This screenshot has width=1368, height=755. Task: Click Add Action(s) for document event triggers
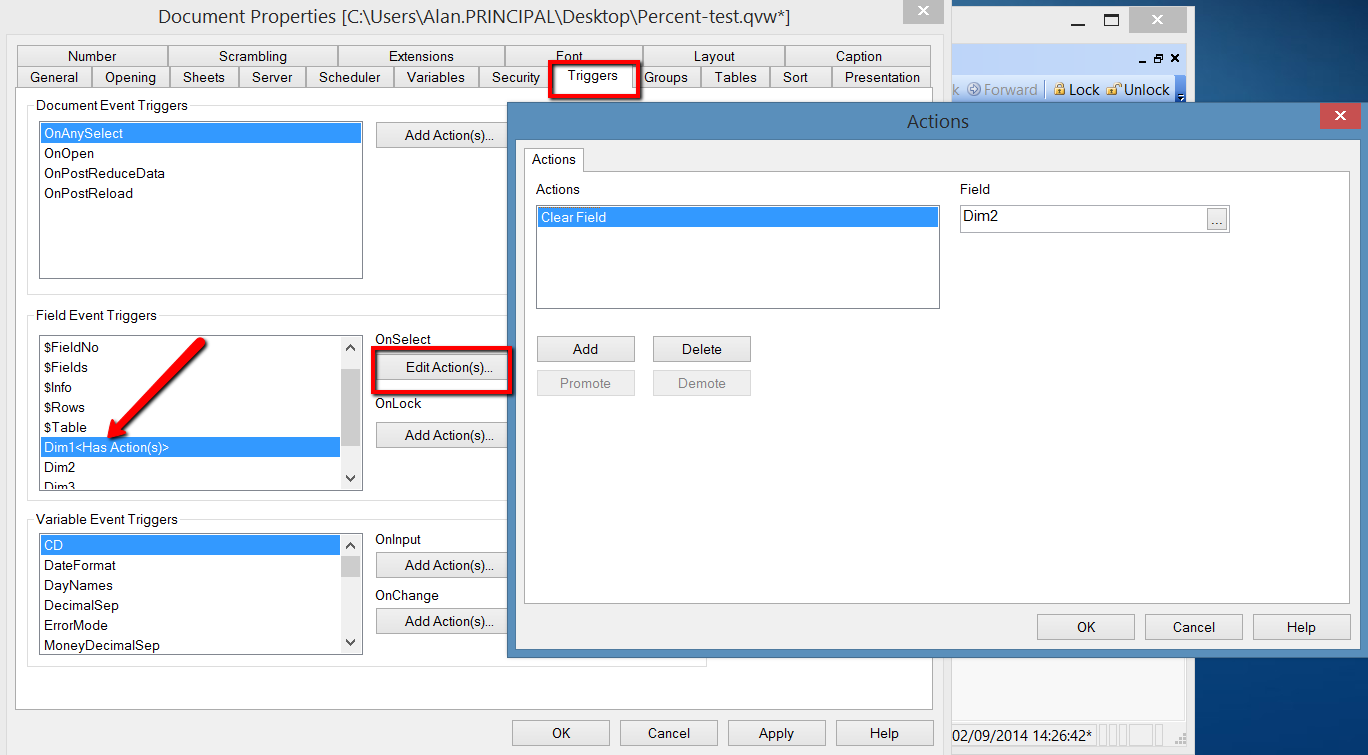click(x=442, y=136)
